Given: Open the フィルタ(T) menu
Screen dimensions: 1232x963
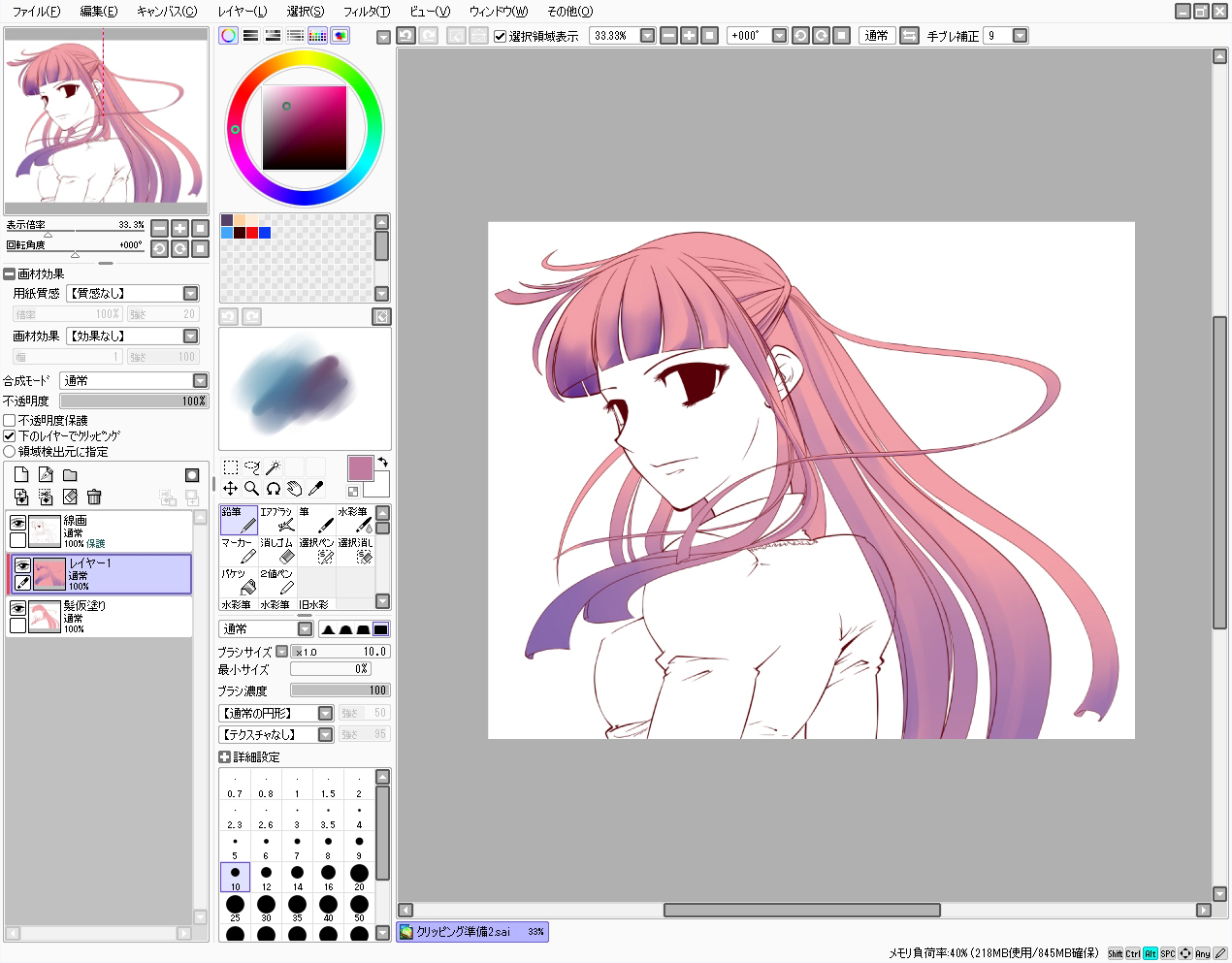Looking at the screenshot, I should (x=367, y=12).
